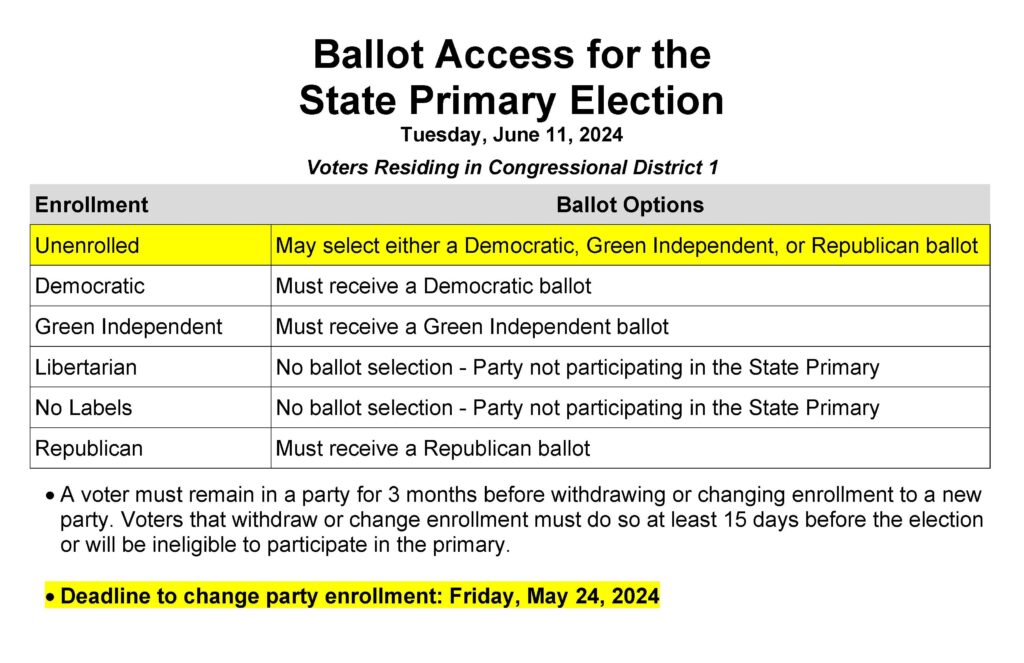Click "Must receive a Green Independent ballot" cell

[x=472, y=327]
